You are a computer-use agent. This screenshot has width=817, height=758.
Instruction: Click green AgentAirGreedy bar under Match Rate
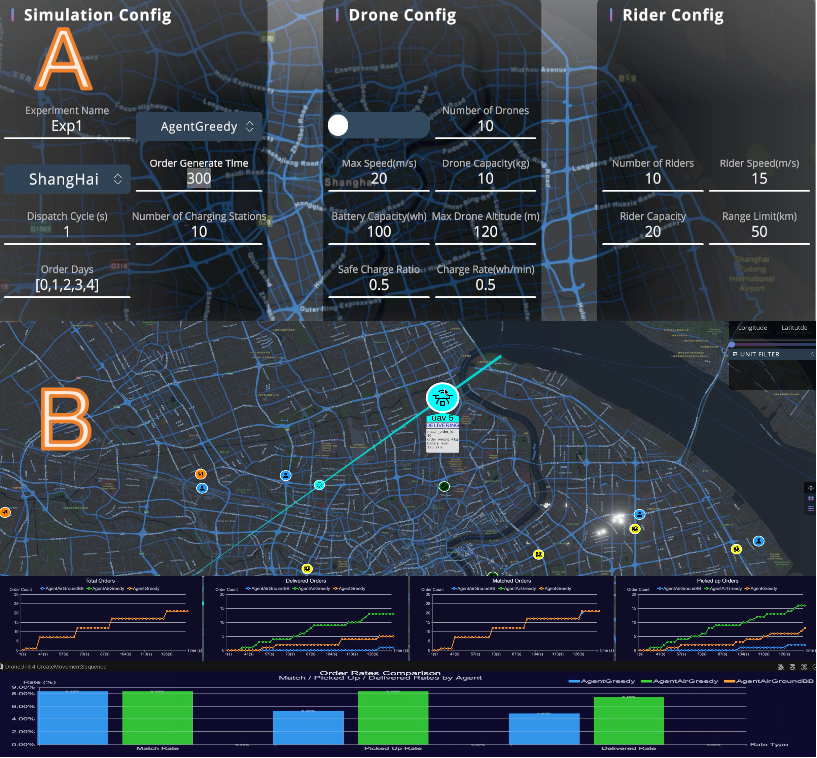[157, 718]
